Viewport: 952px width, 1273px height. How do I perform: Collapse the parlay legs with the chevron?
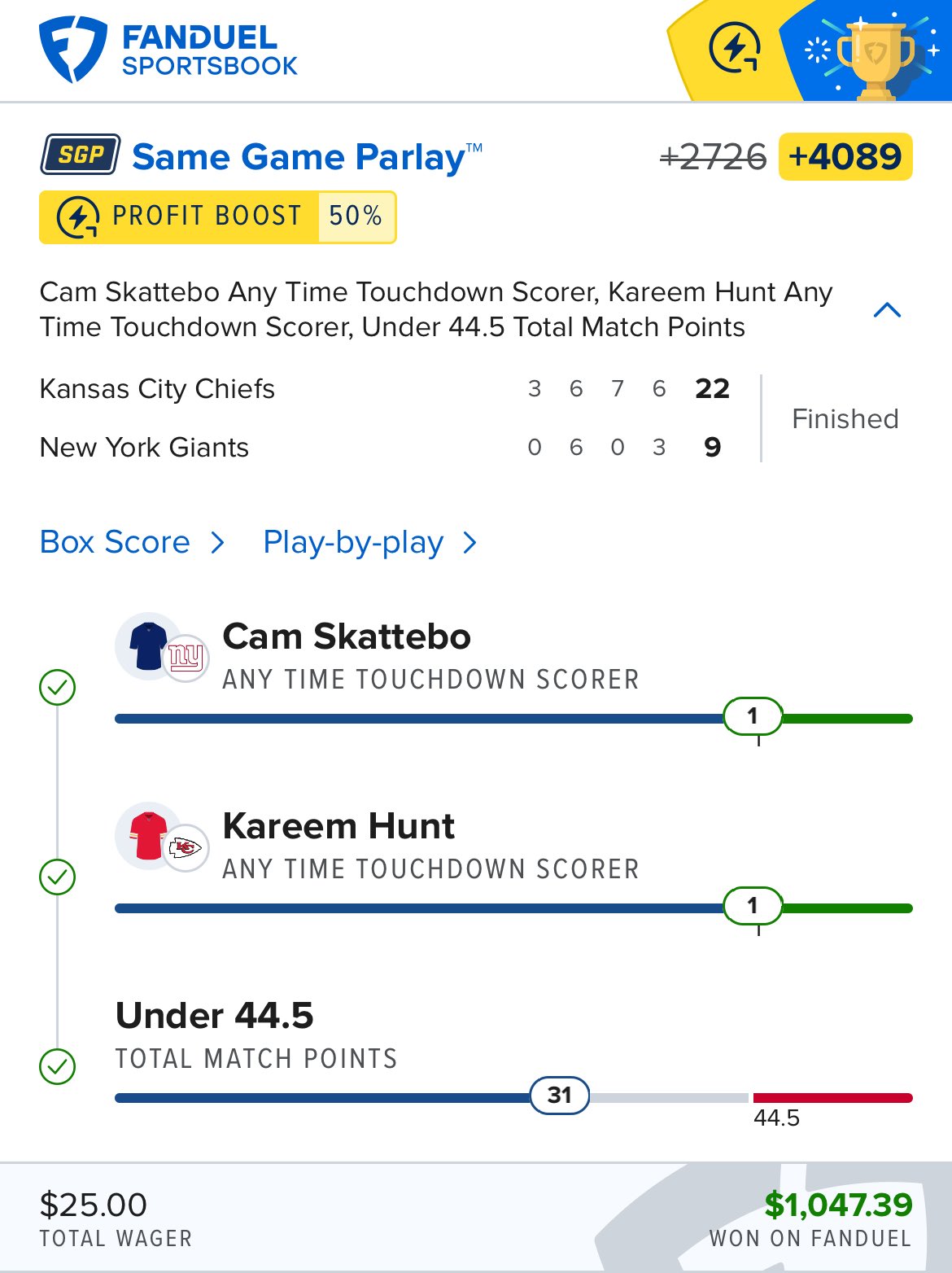(x=887, y=310)
